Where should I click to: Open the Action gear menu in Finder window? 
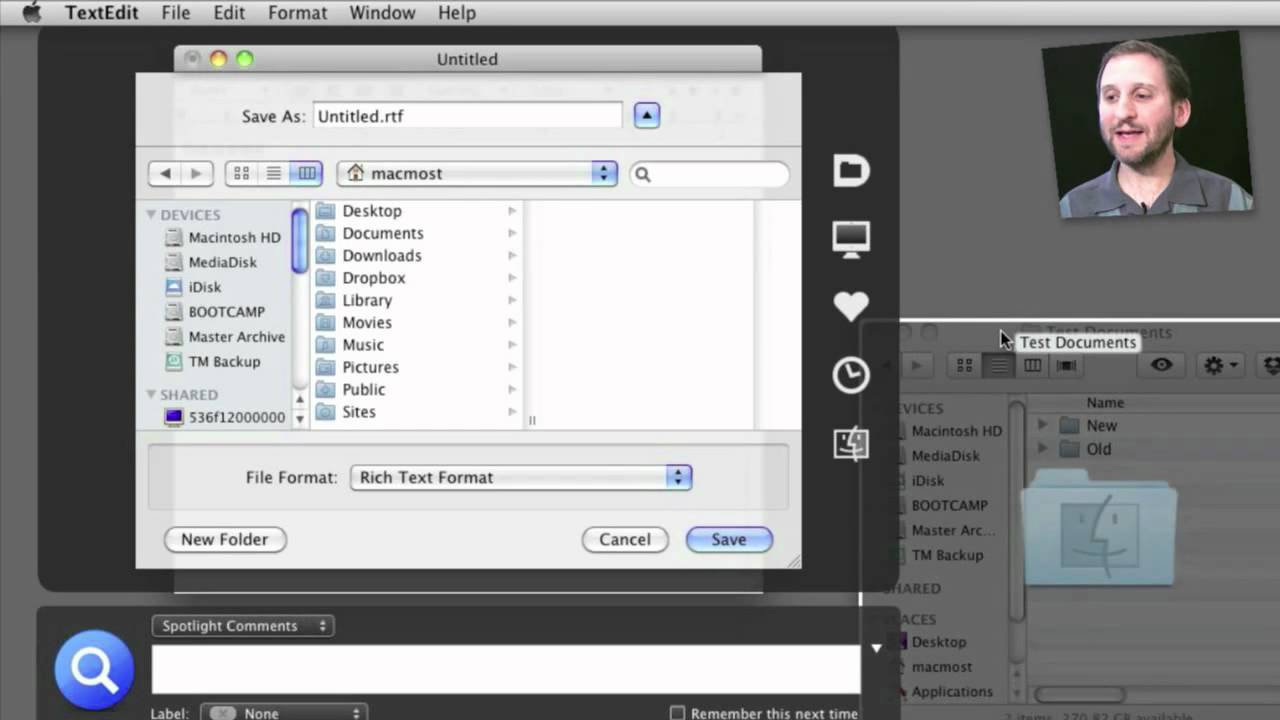point(1221,365)
